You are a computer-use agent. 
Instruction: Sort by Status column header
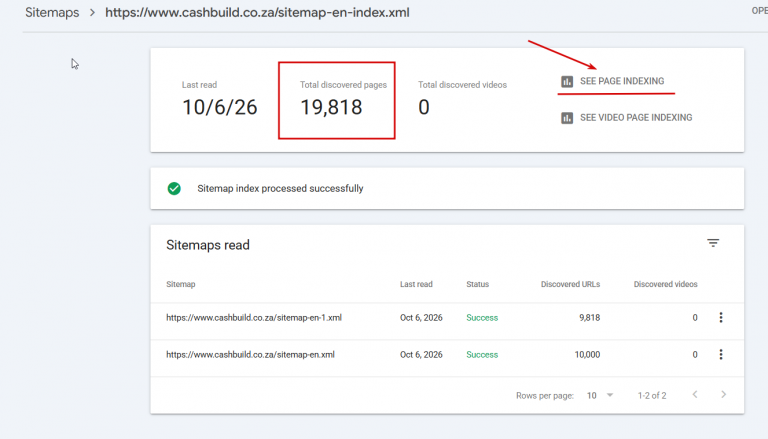[478, 284]
